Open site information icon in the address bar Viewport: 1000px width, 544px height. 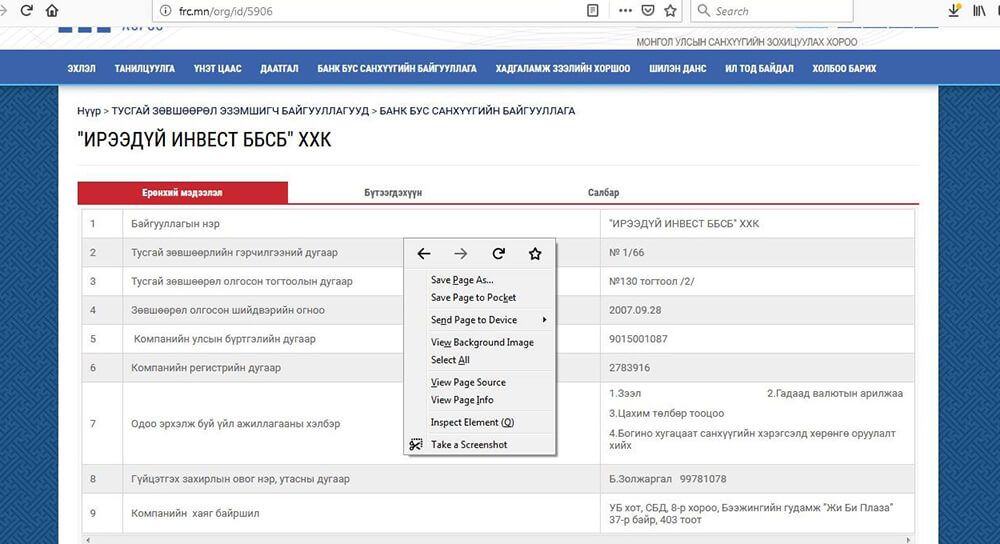point(166,11)
